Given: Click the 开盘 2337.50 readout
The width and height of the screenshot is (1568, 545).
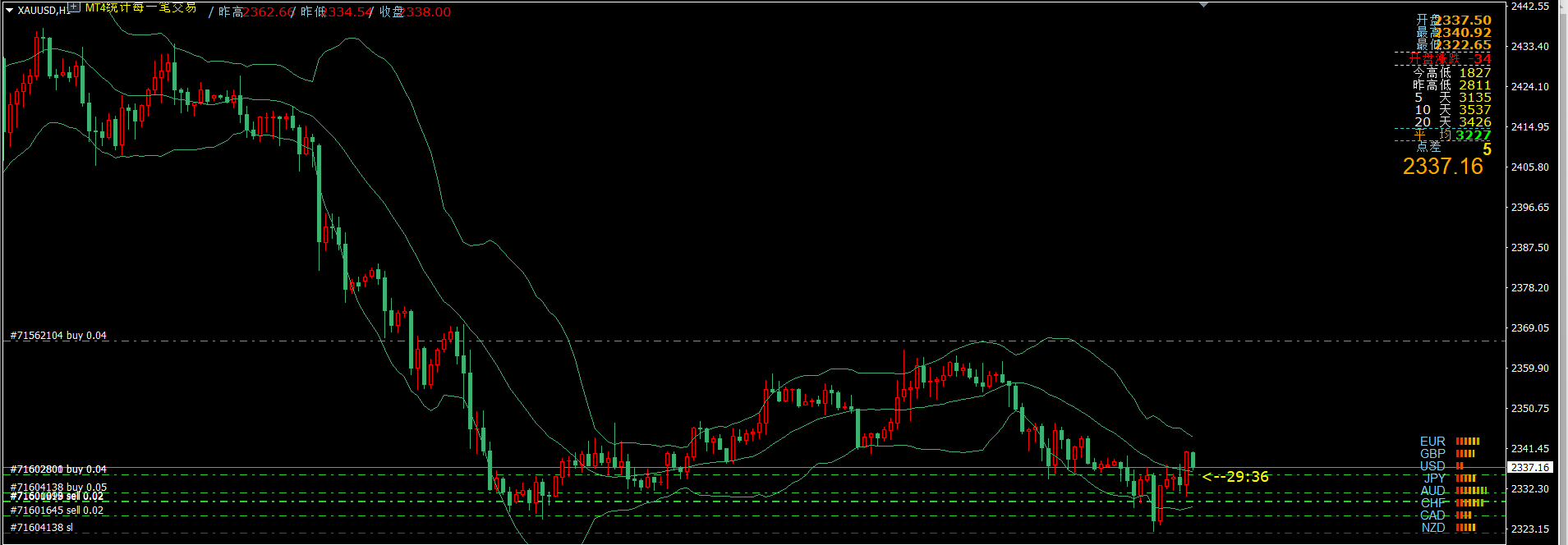Looking at the screenshot, I should tap(1454, 20).
